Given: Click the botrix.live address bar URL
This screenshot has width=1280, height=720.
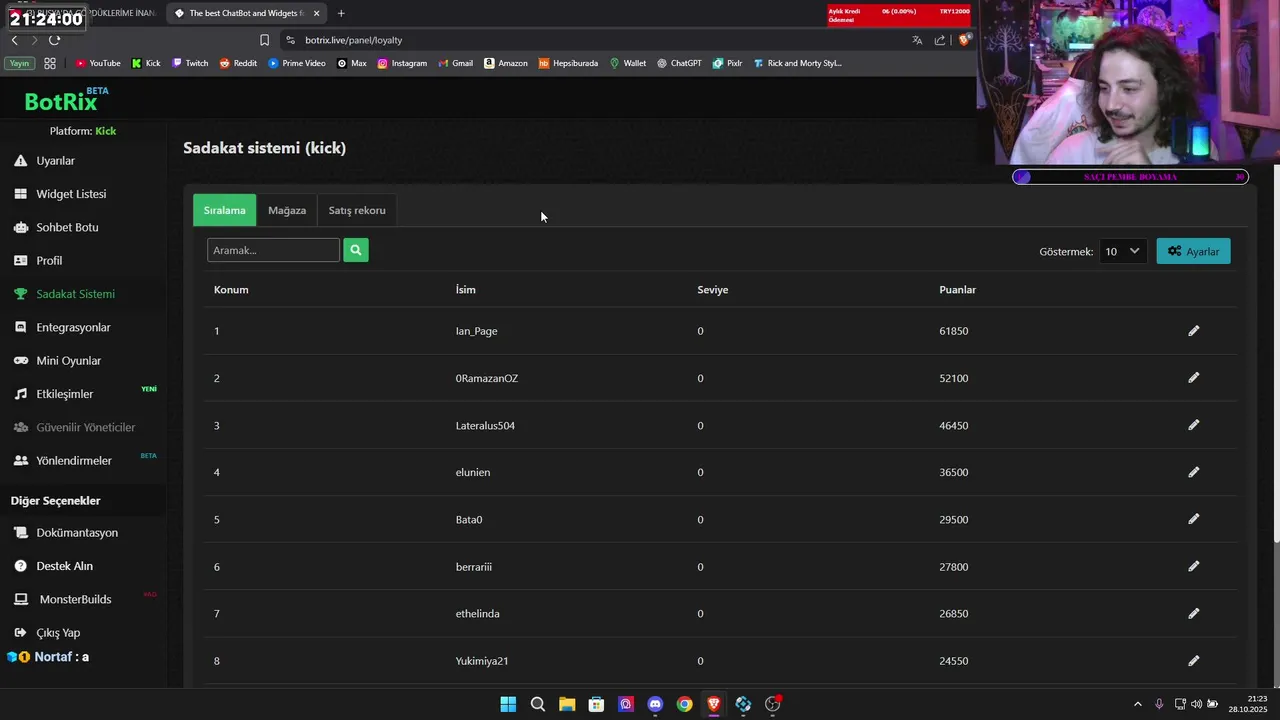Looking at the screenshot, I should pos(353,40).
